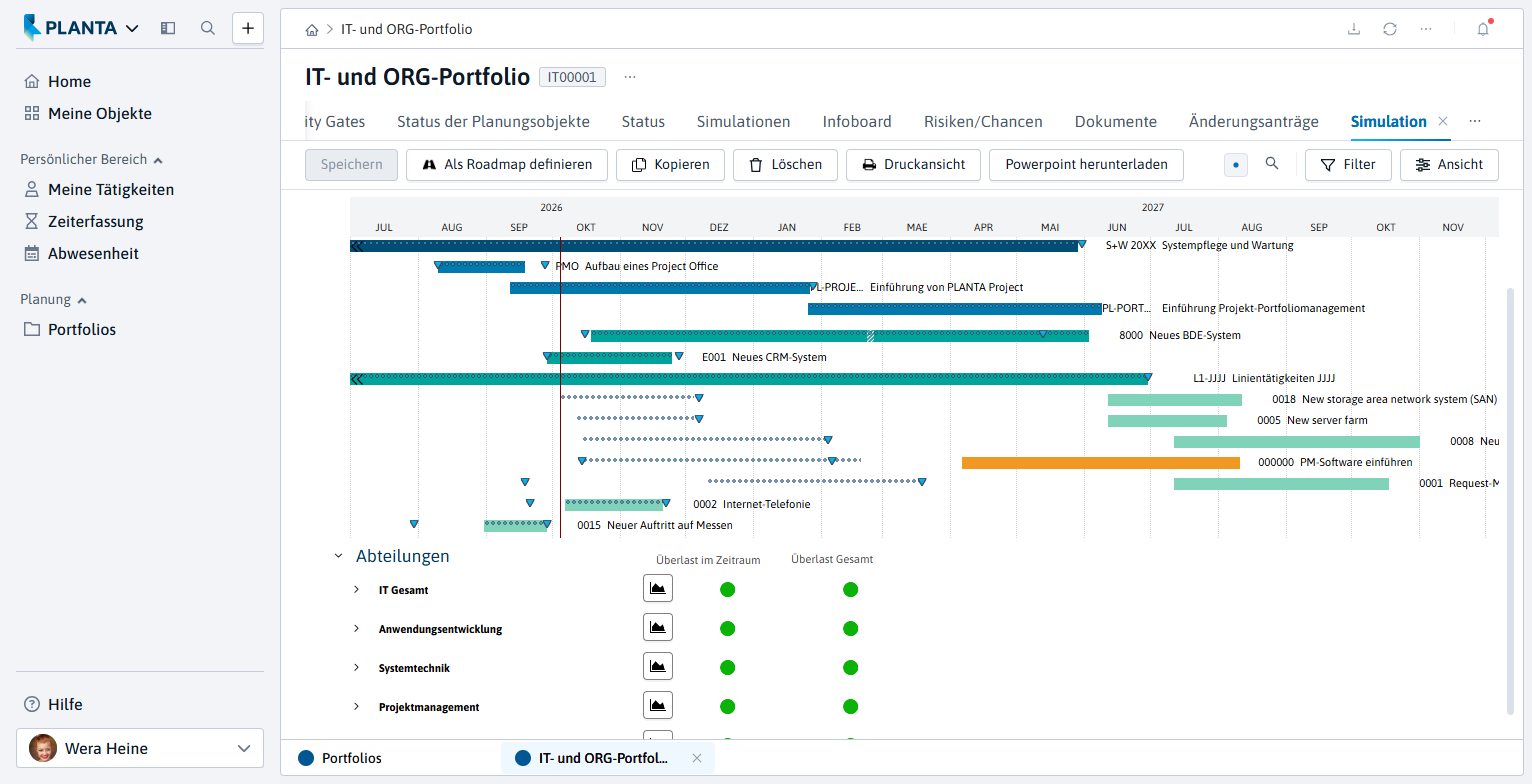This screenshot has width=1532, height=784.
Task: Open the top-bar three-dots menu
Action: coord(1425,29)
